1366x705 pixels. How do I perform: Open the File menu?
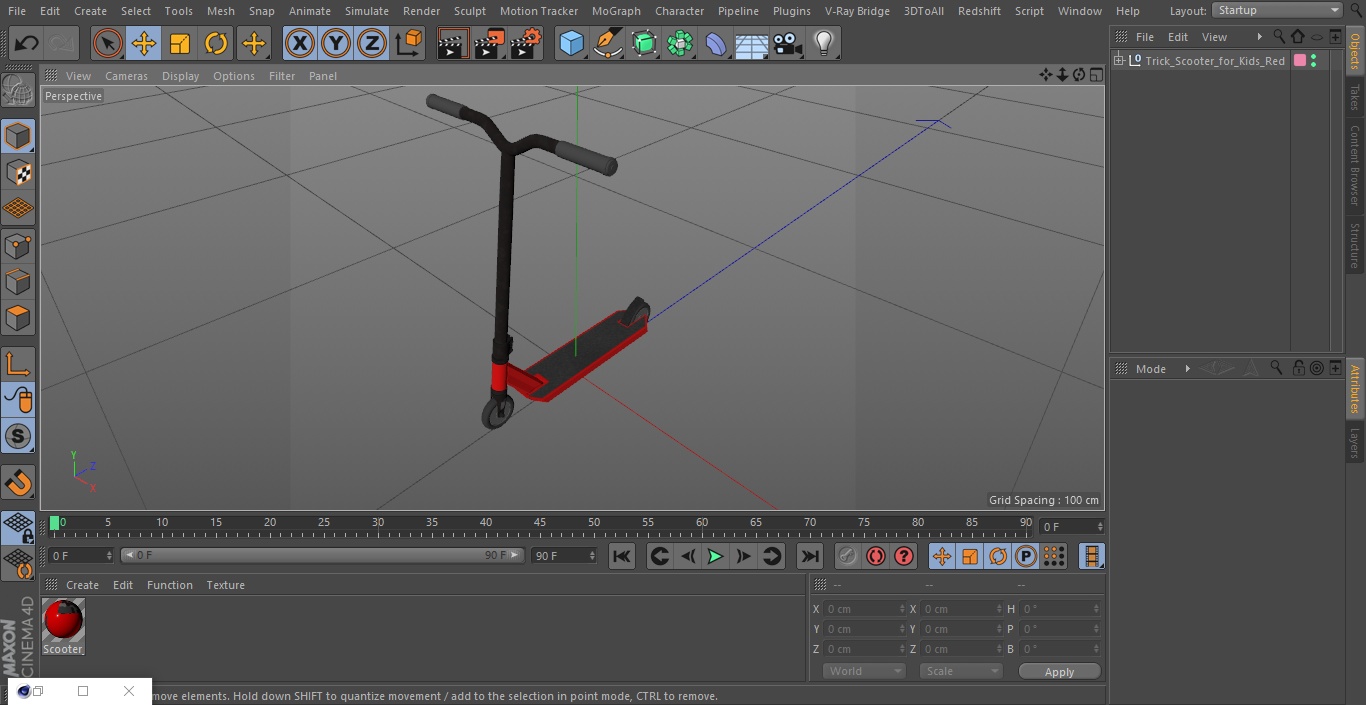[16, 10]
